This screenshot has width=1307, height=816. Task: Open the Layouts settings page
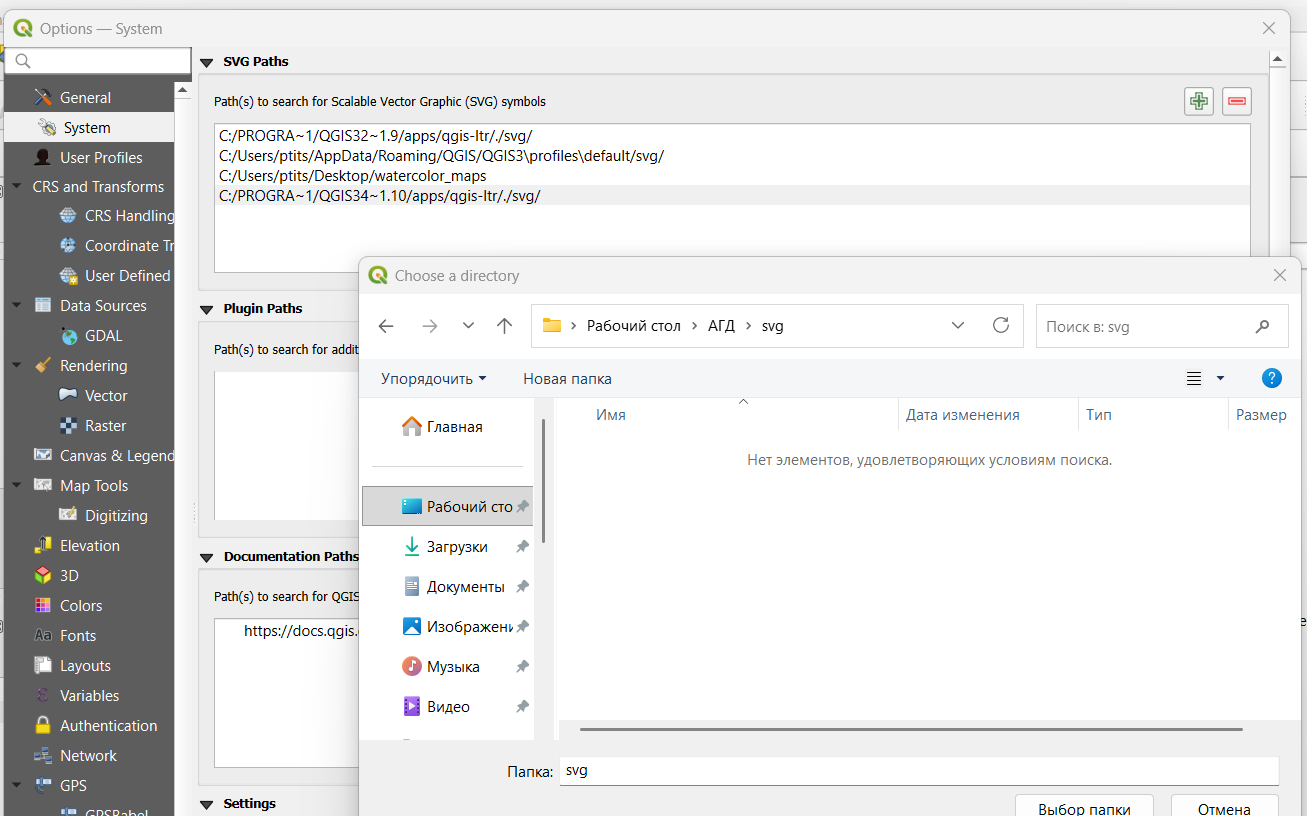88,665
